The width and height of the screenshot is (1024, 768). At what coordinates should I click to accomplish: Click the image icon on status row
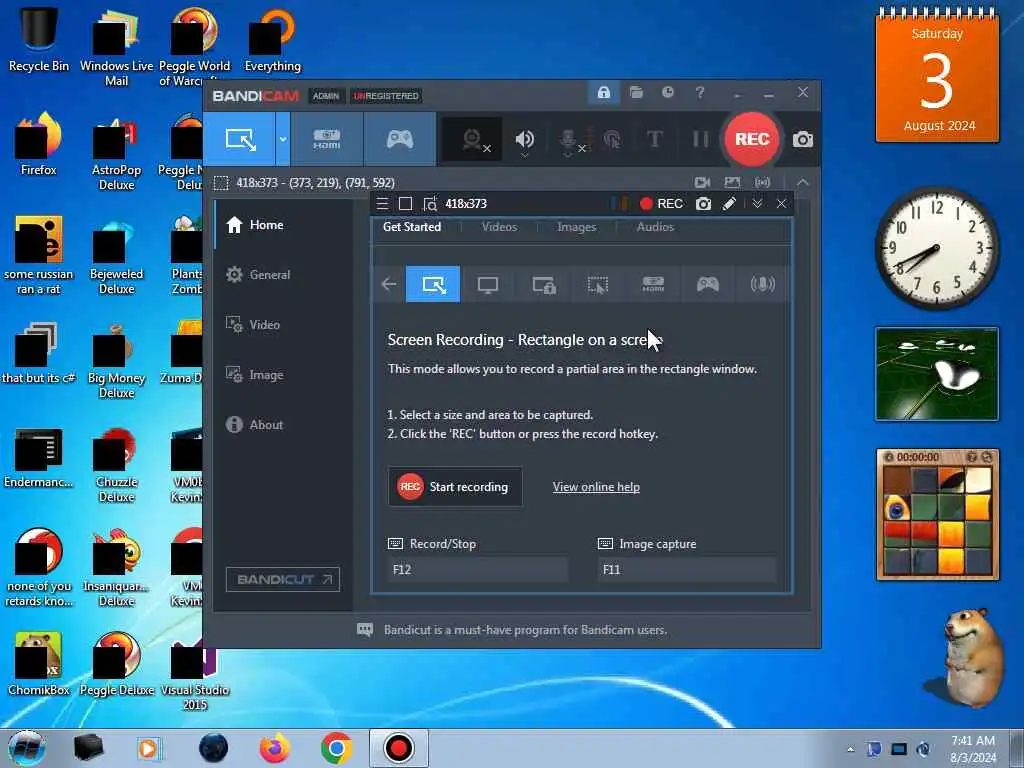click(732, 183)
